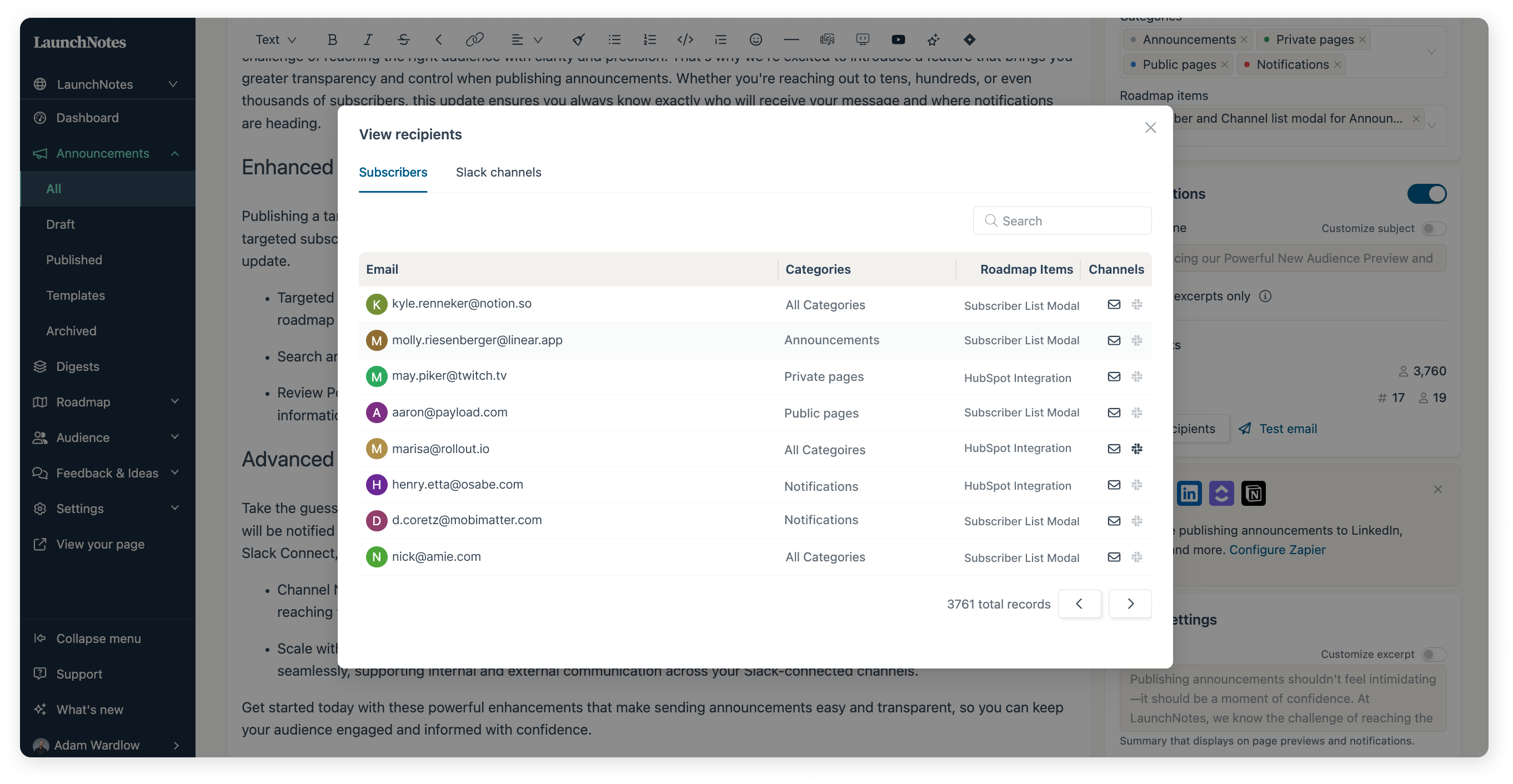The height and width of the screenshot is (784, 1513).
Task: Click the excerpt summary text area
Action: coord(1282,698)
